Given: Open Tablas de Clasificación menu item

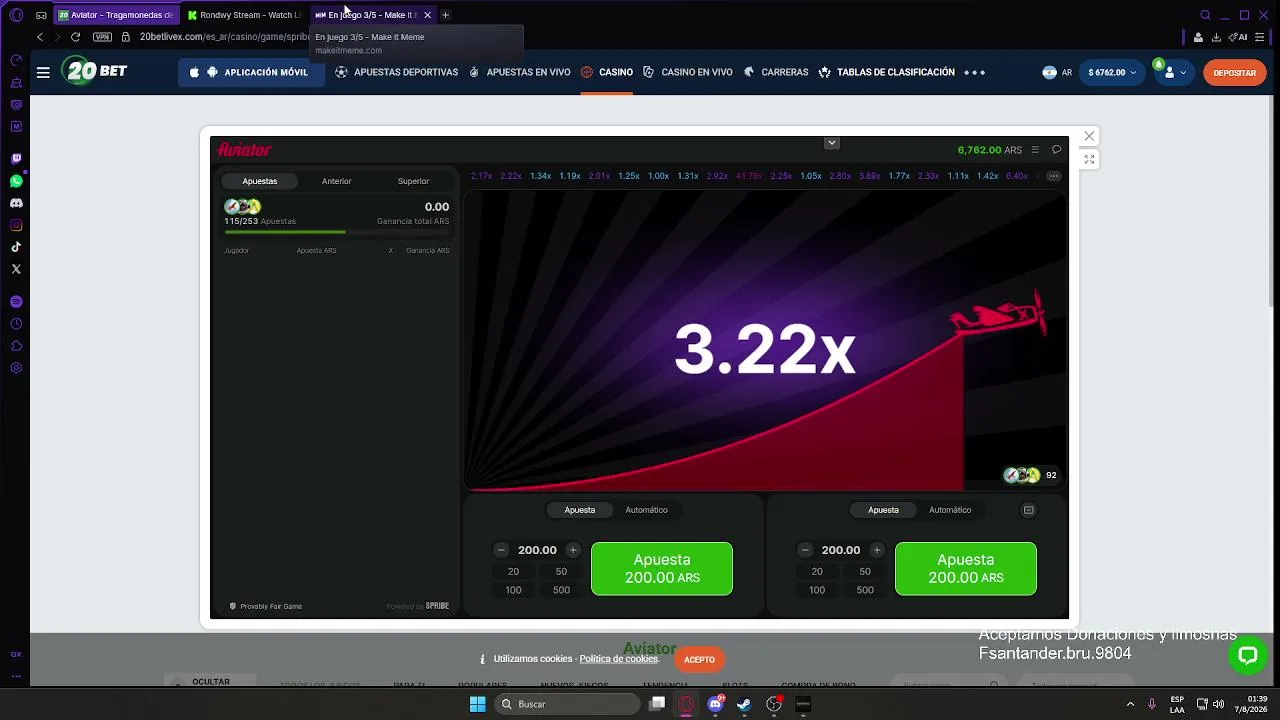Looking at the screenshot, I should pos(887,72).
